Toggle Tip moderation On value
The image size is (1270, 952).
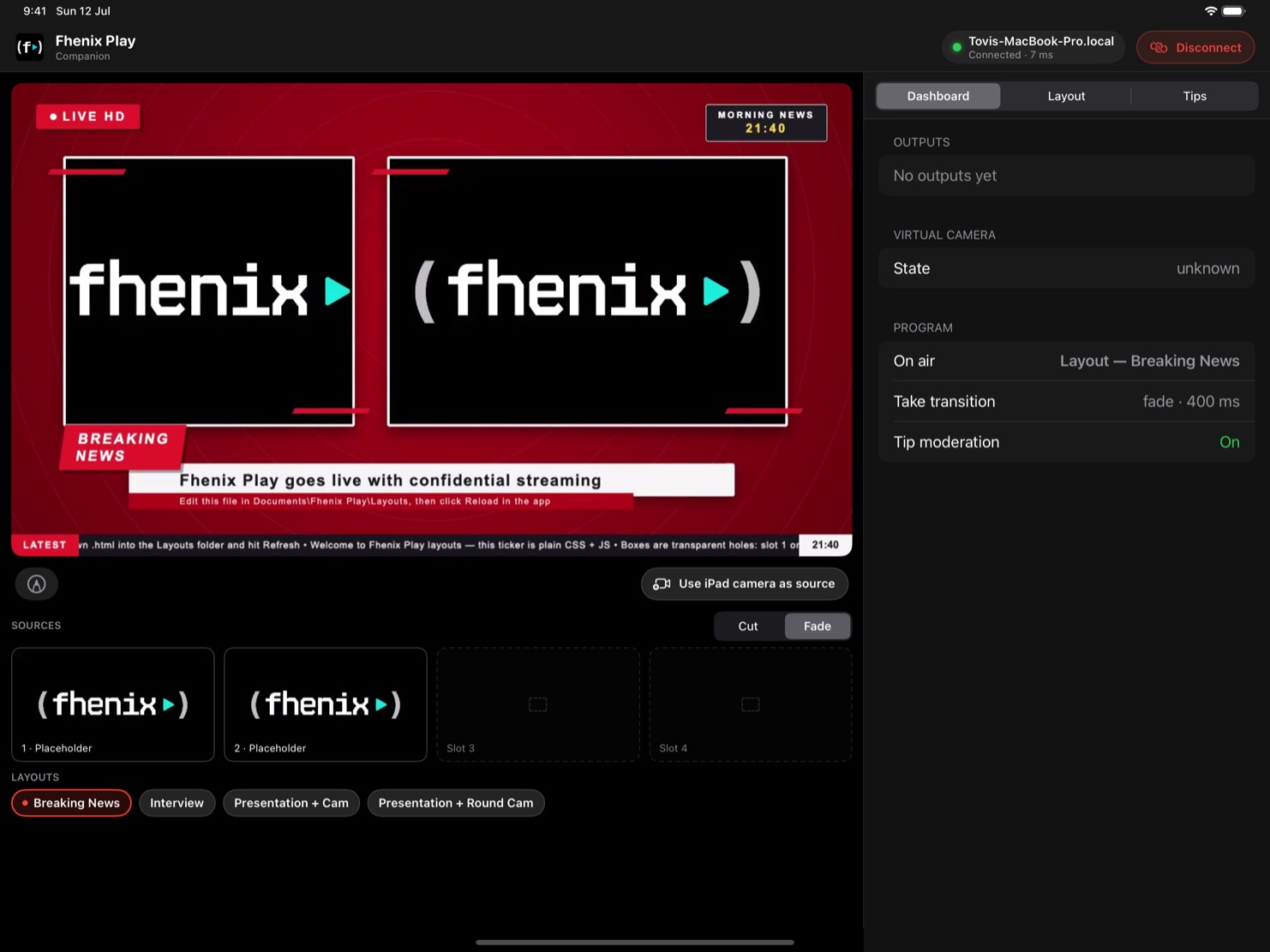click(1229, 442)
